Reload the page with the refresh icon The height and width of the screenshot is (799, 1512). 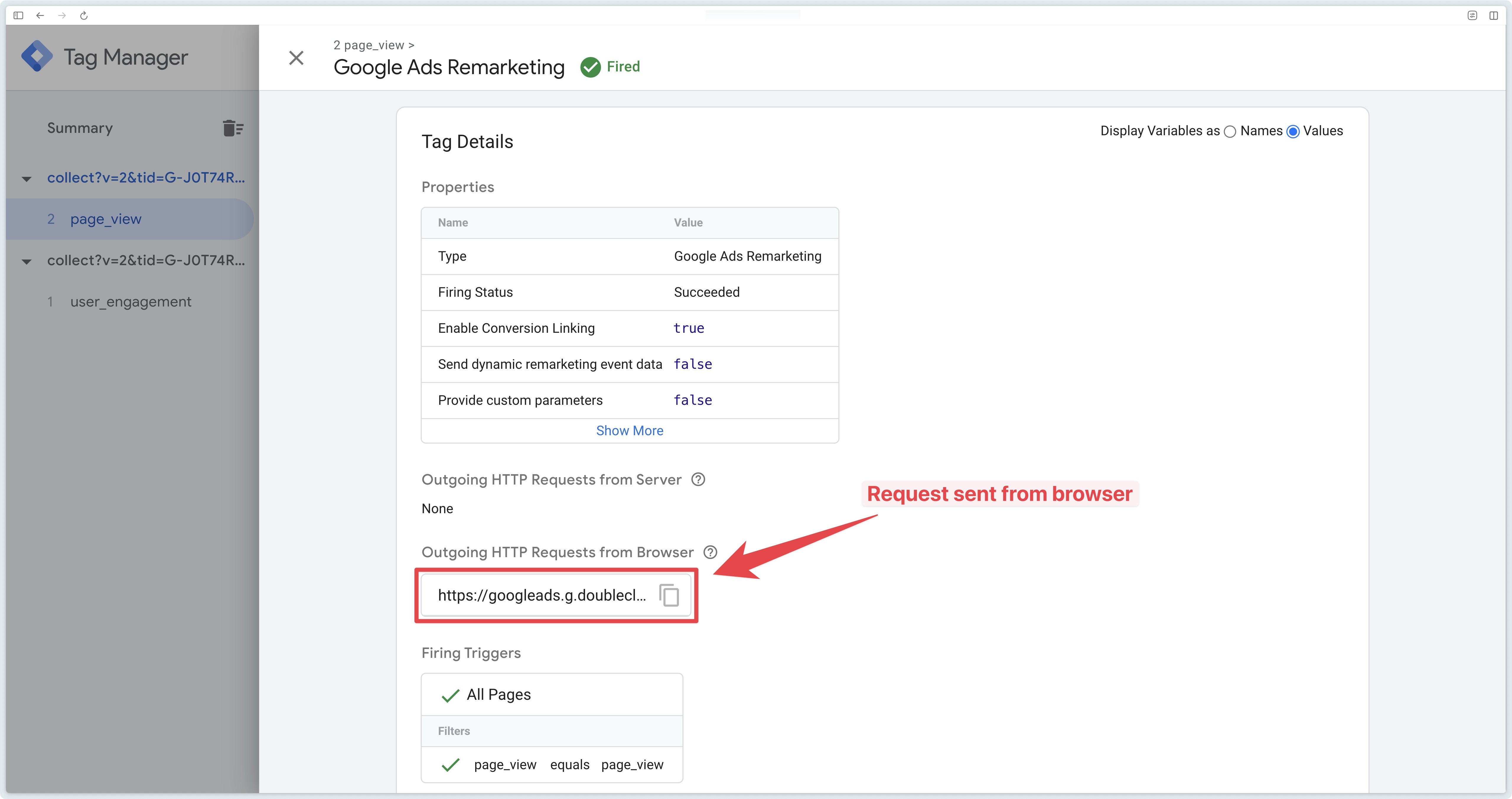click(x=84, y=15)
